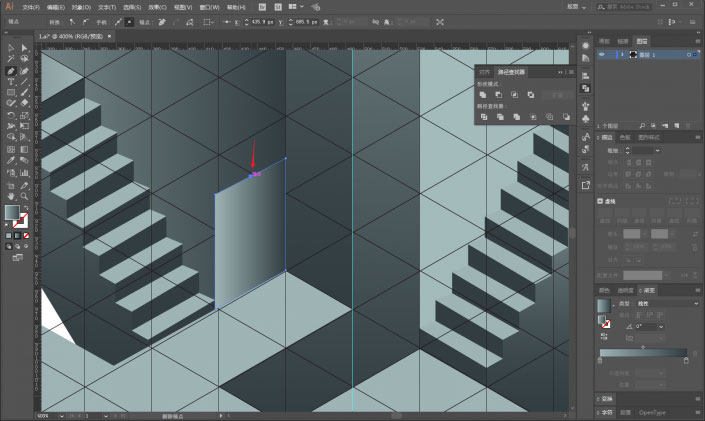Toggle visibility eye of layer 1
Viewport: 705px width, 421px height.
602,54
